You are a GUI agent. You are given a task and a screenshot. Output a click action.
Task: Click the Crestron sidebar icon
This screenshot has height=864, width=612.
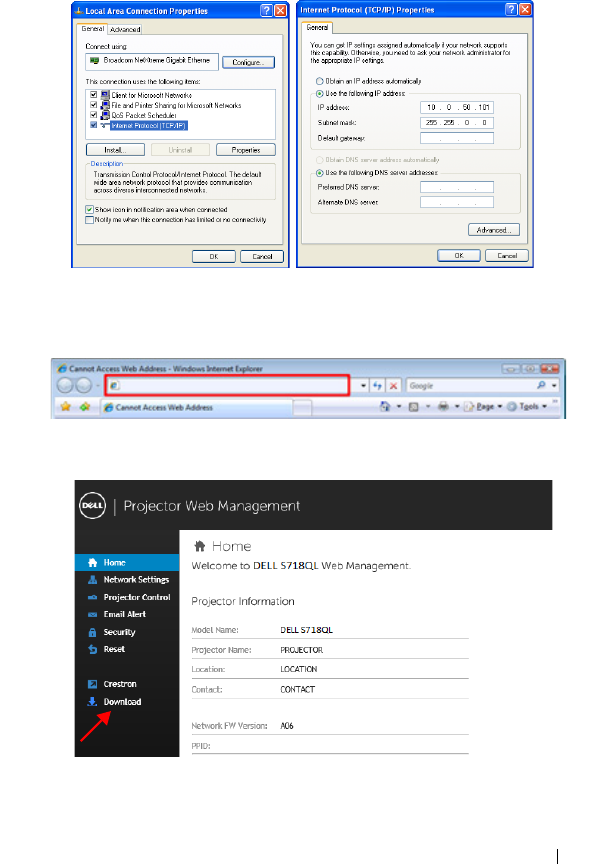93,684
